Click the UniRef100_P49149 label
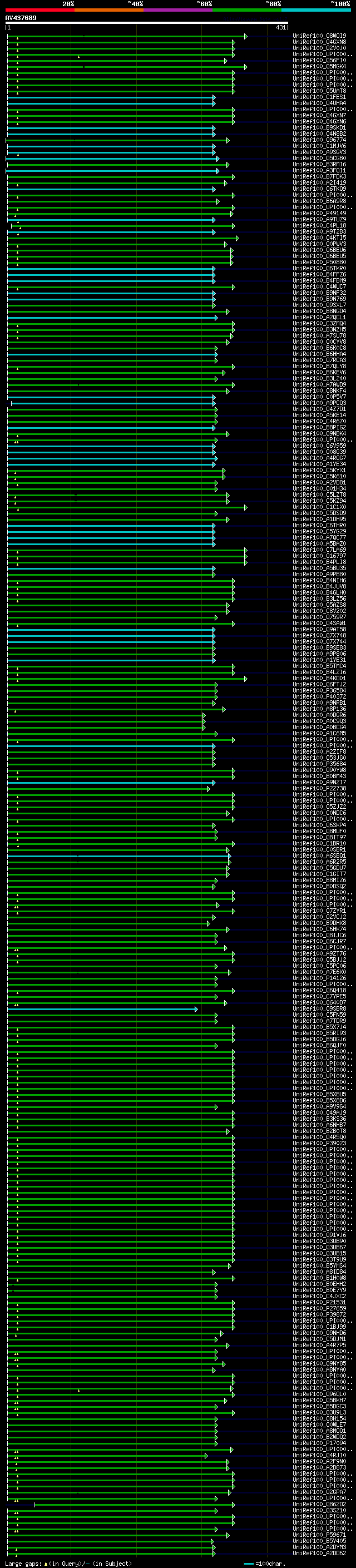Image resolution: width=356 pixels, height=1568 pixels. pos(319,214)
